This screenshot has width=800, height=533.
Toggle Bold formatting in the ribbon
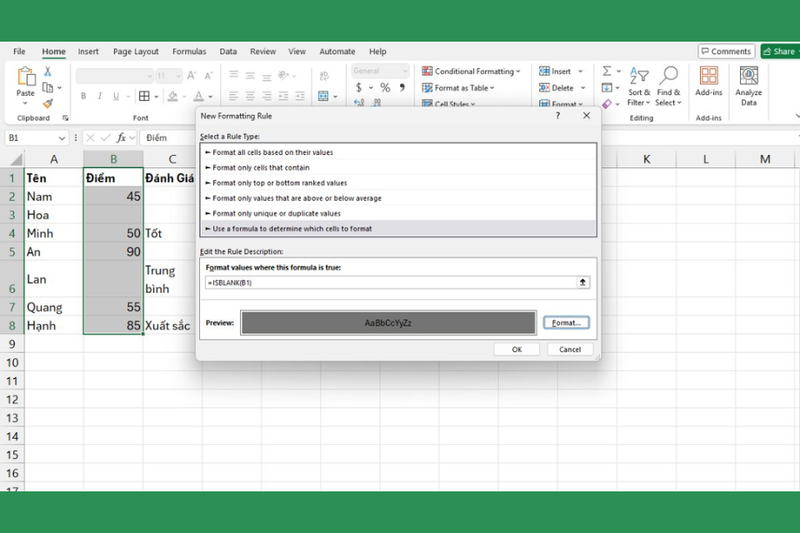tap(83, 96)
